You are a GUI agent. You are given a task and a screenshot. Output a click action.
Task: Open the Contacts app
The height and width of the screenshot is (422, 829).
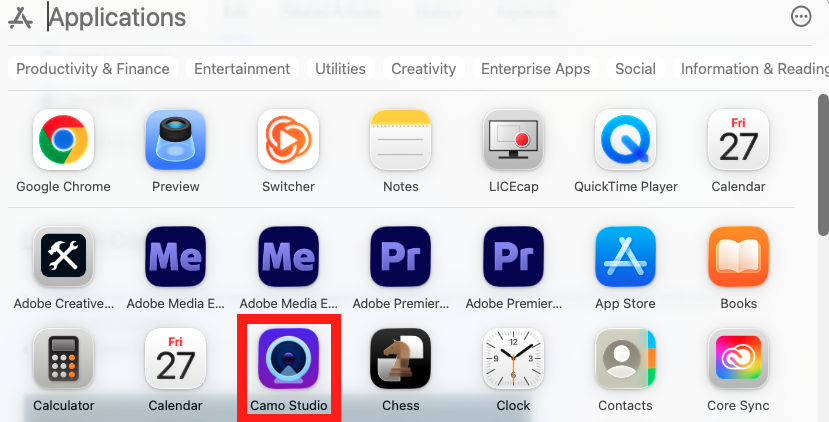tap(626, 359)
